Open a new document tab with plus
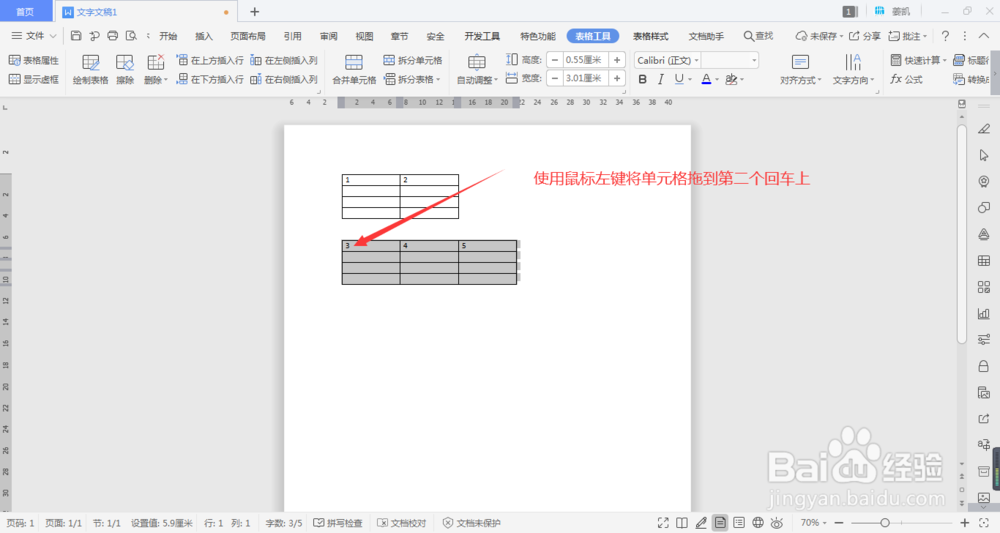This screenshot has height=533, width=1000. tap(254, 11)
